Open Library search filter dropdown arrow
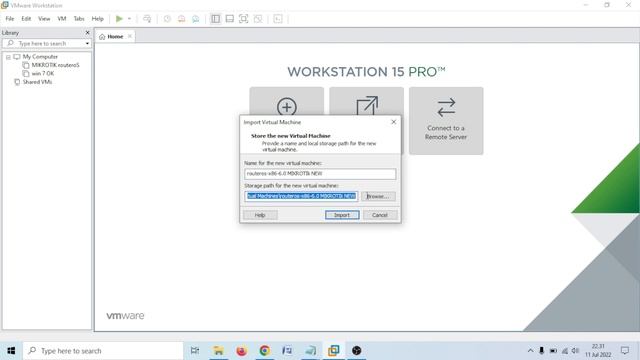 pos(87,44)
